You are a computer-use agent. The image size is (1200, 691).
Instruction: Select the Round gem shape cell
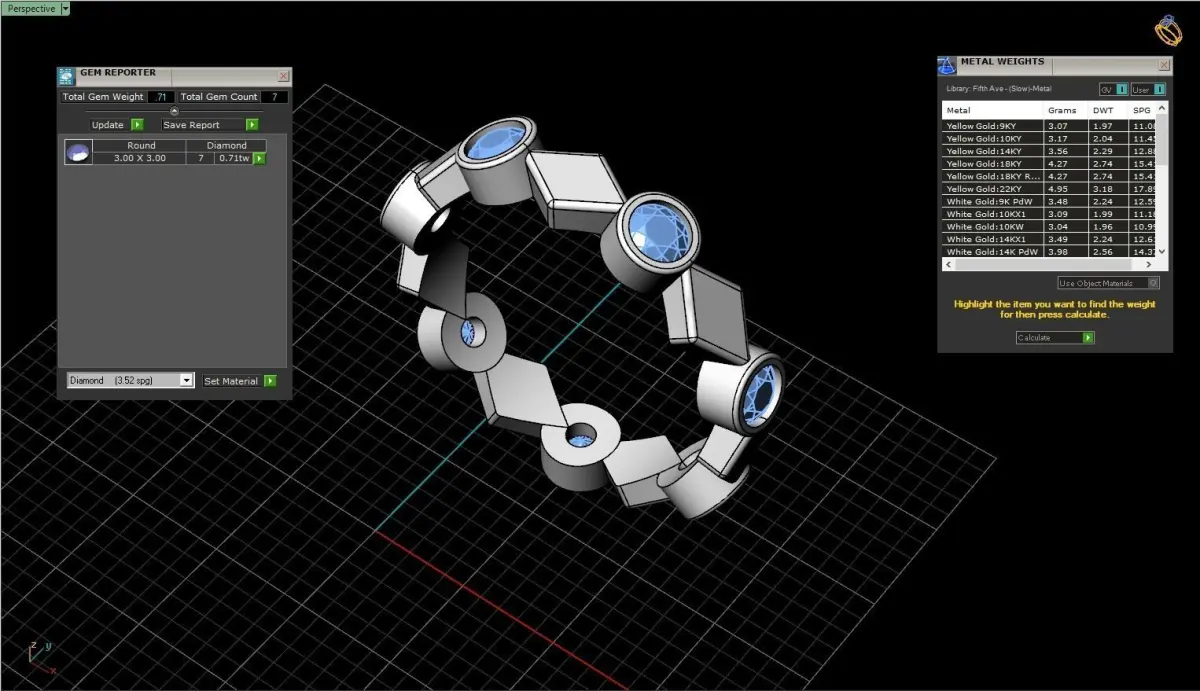(x=141, y=146)
